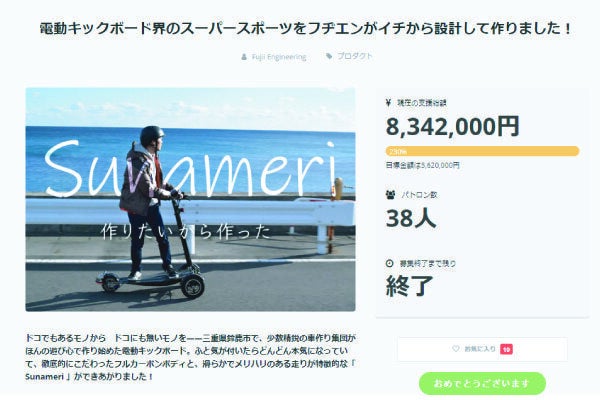Open the Sunameri scooter main image

(190, 199)
